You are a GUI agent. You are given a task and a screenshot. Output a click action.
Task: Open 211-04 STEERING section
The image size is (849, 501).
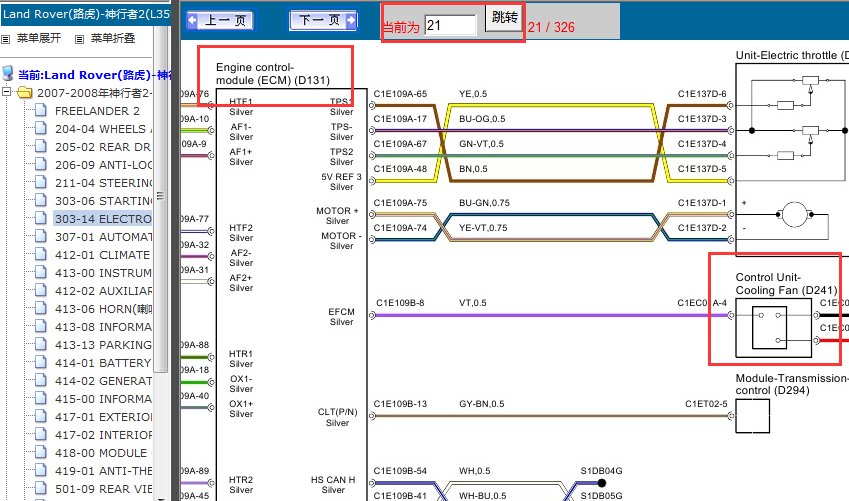(103, 183)
